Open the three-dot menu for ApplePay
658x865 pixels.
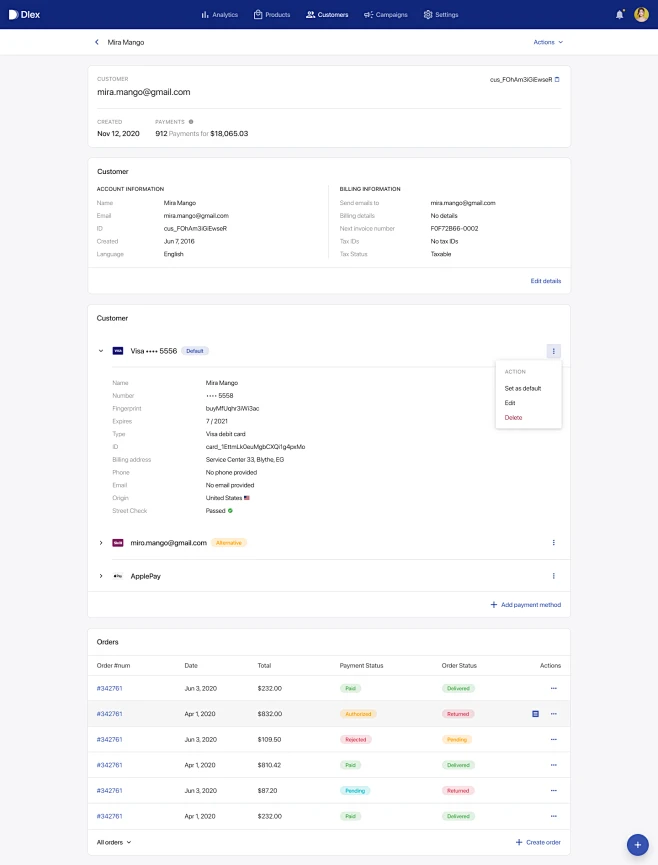[x=554, y=576]
